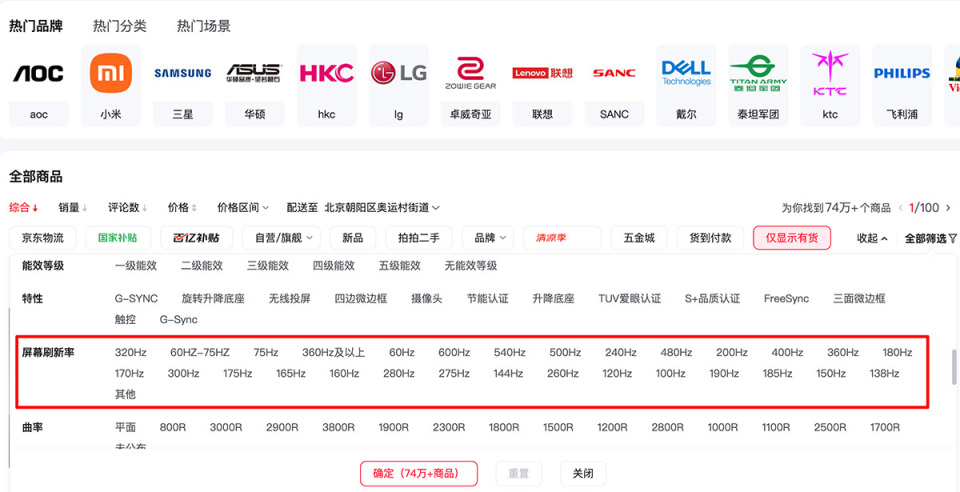Pick the ASUS 华硕 brand logo
960x492 pixels.
[x=255, y=73]
